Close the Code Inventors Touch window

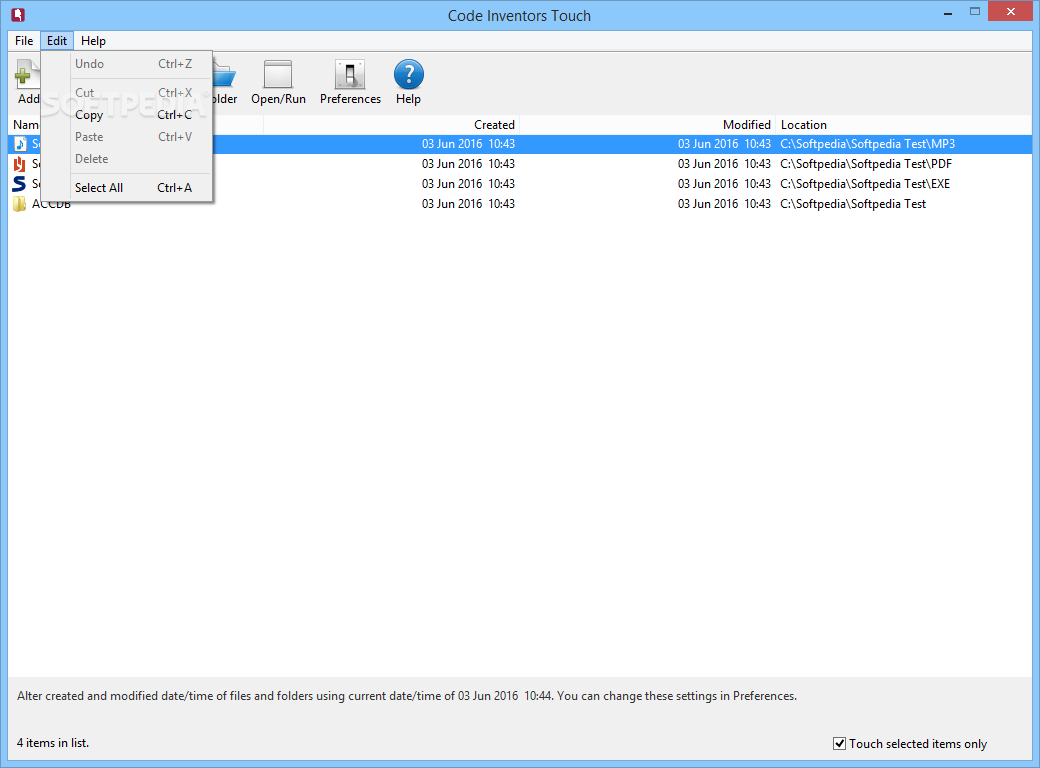[x=1011, y=11]
